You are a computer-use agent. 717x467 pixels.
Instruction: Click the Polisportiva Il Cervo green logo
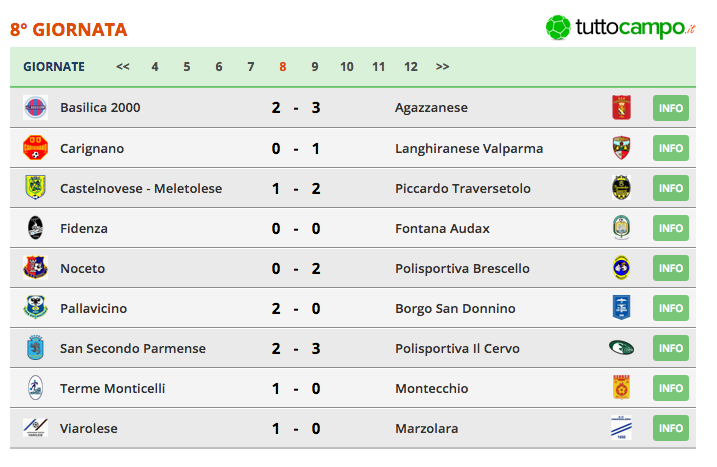(621, 348)
